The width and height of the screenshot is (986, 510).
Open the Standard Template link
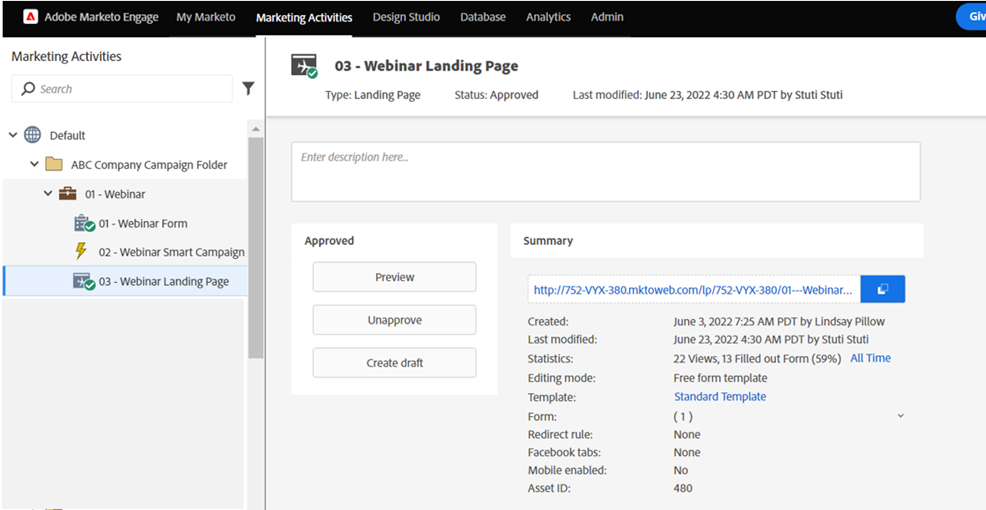pyautogui.click(x=720, y=396)
